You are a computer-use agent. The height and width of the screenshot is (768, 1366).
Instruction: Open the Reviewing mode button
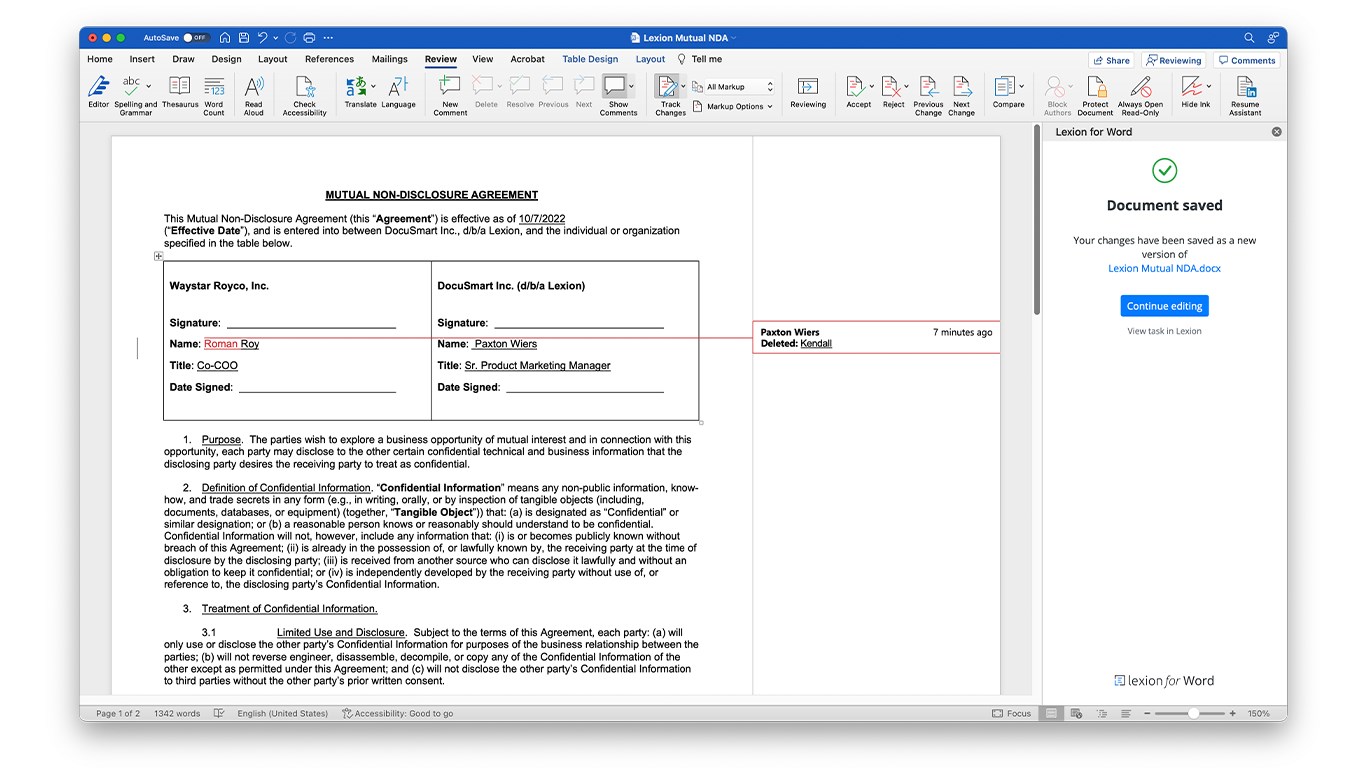1174,60
